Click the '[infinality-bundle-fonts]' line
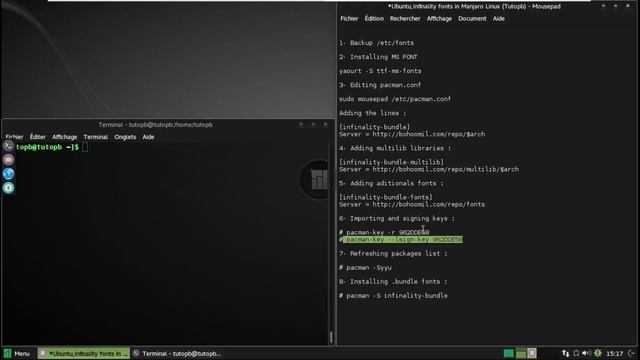 click(386, 198)
